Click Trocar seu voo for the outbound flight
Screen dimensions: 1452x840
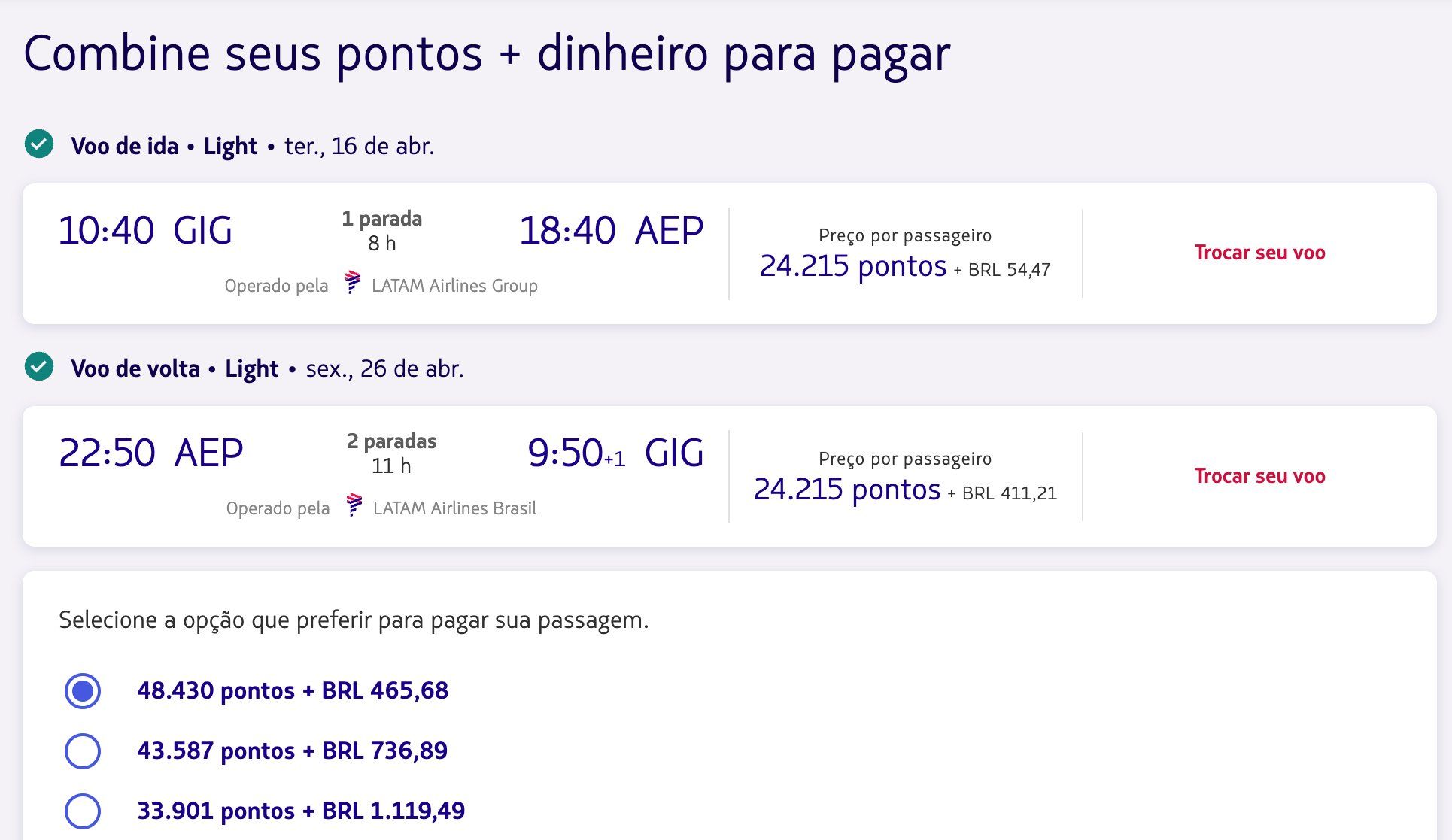[1259, 253]
